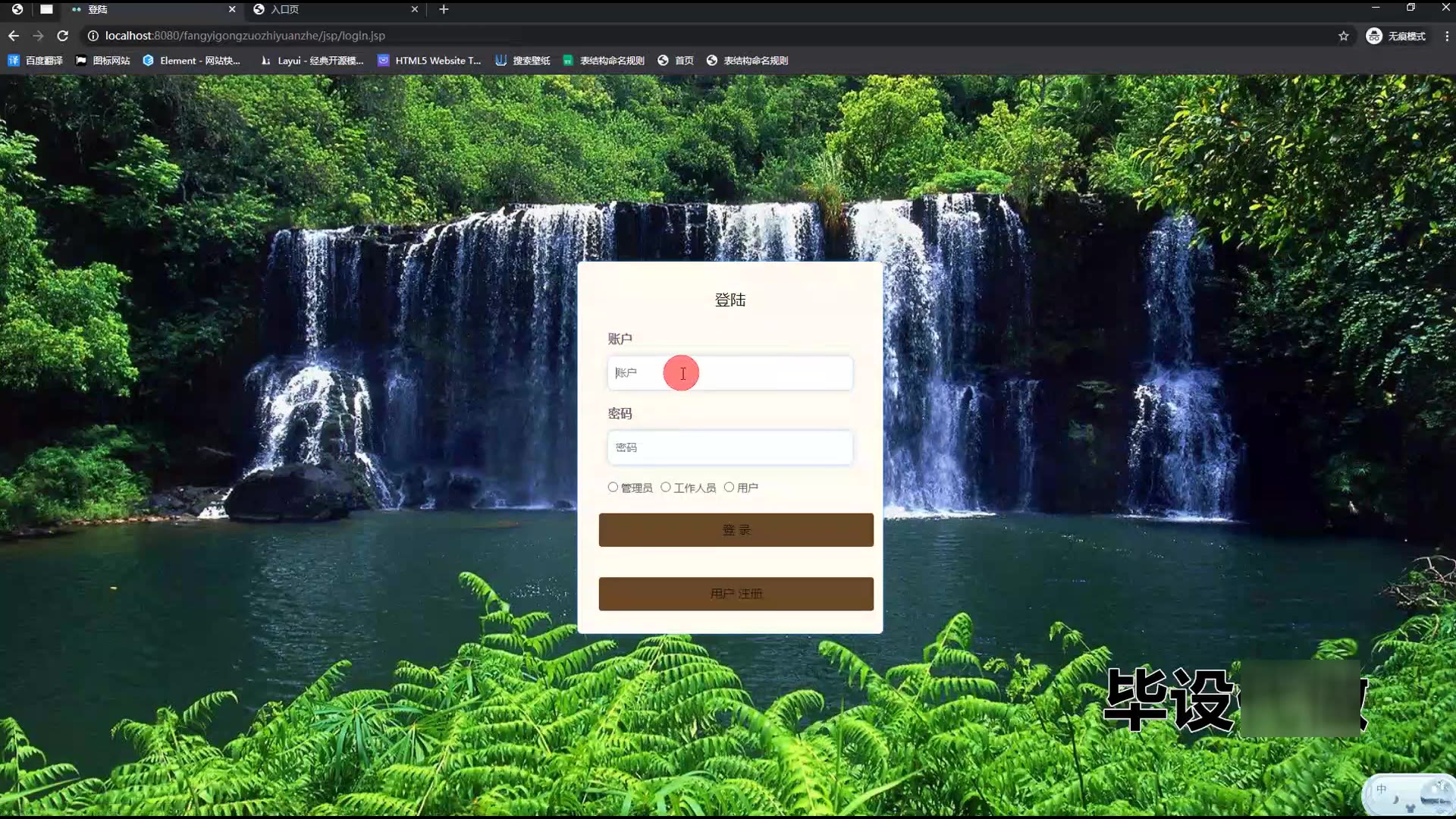Open Chrome three-dot menu

pyautogui.click(x=1446, y=36)
